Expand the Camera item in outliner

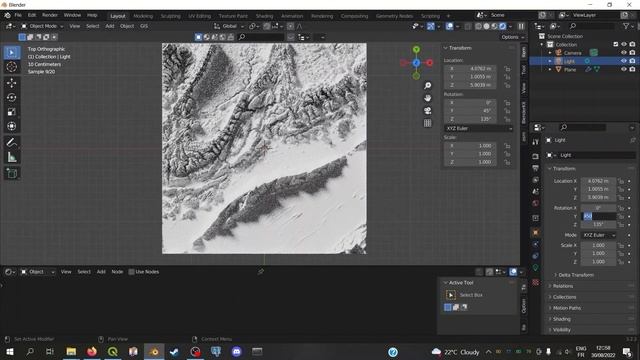(x=550, y=53)
